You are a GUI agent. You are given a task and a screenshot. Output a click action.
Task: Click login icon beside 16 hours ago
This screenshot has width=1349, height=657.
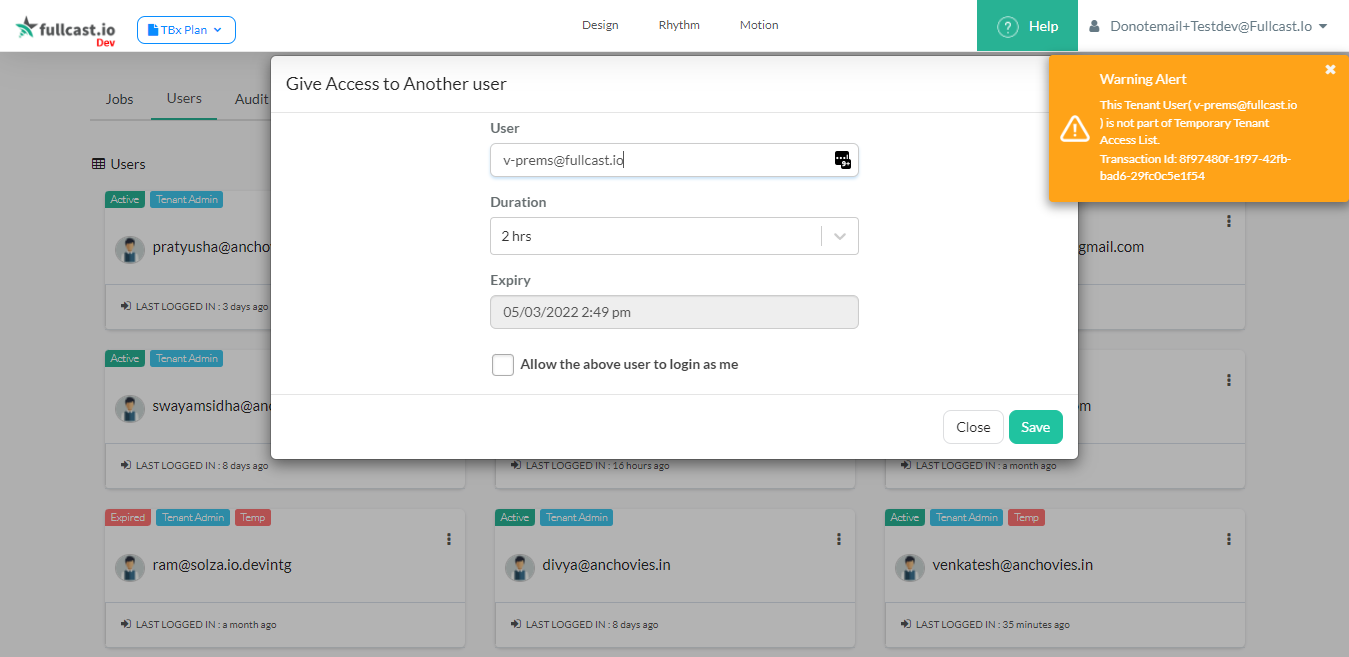click(516, 465)
